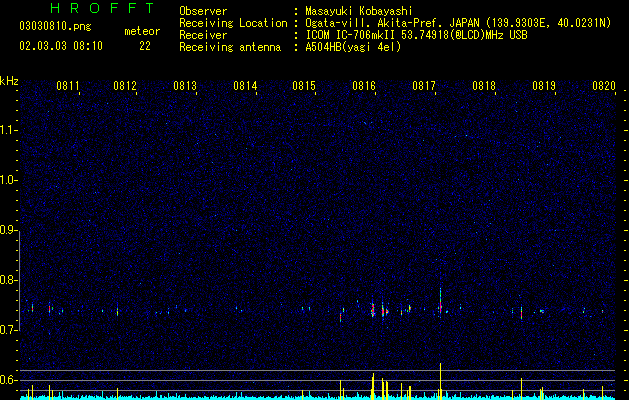Click the 1.1 kHz axis label
The image size is (629, 400).
coord(9,130)
